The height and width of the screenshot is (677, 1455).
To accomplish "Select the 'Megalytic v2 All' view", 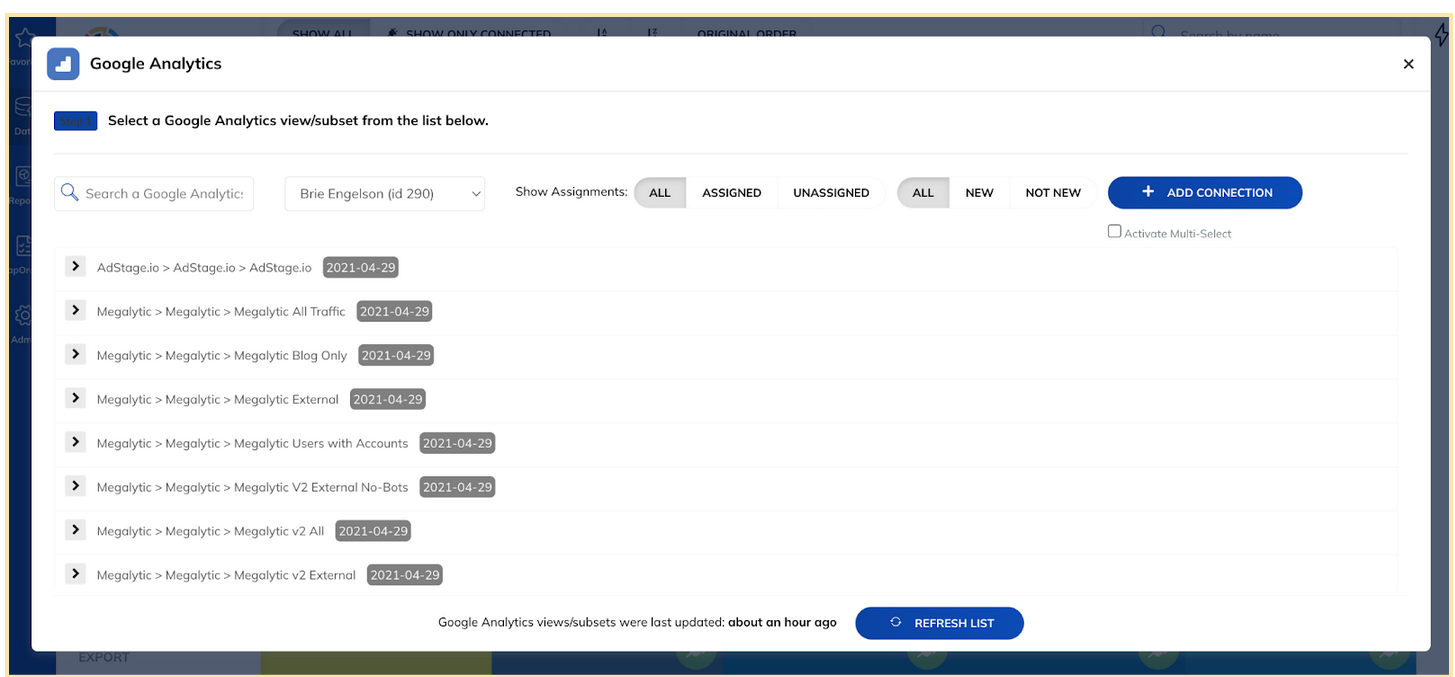I will click(211, 532).
